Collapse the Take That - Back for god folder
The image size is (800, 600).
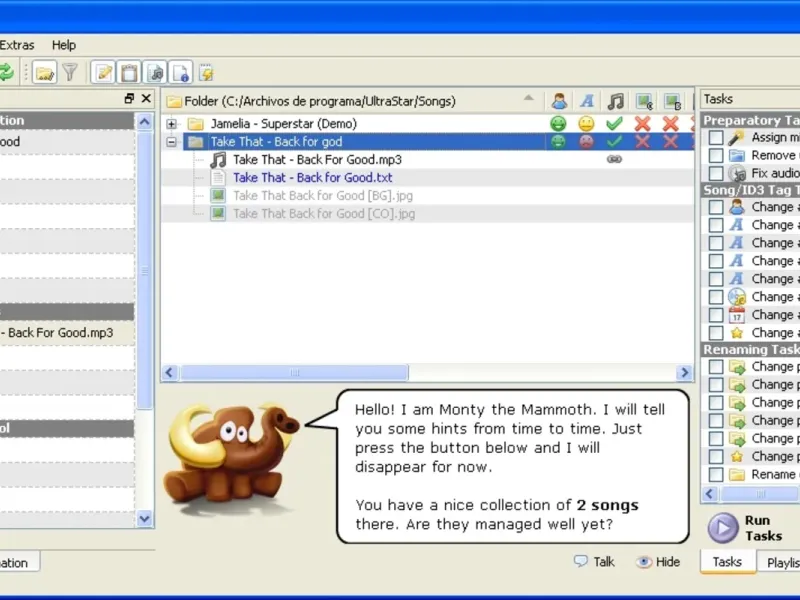tap(171, 142)
